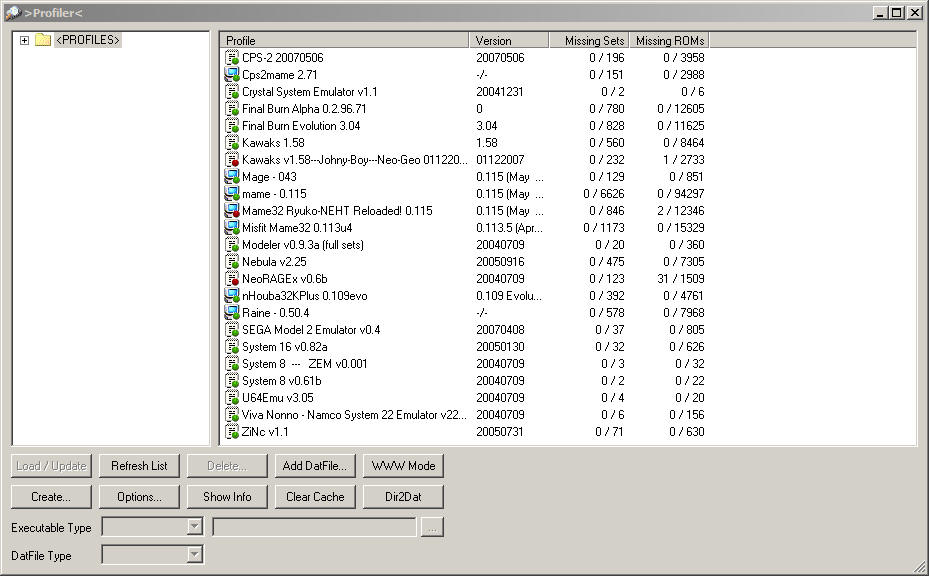Open the DatFile Type dropdown
The image size is (929, 576).
[x=194, y=554]
